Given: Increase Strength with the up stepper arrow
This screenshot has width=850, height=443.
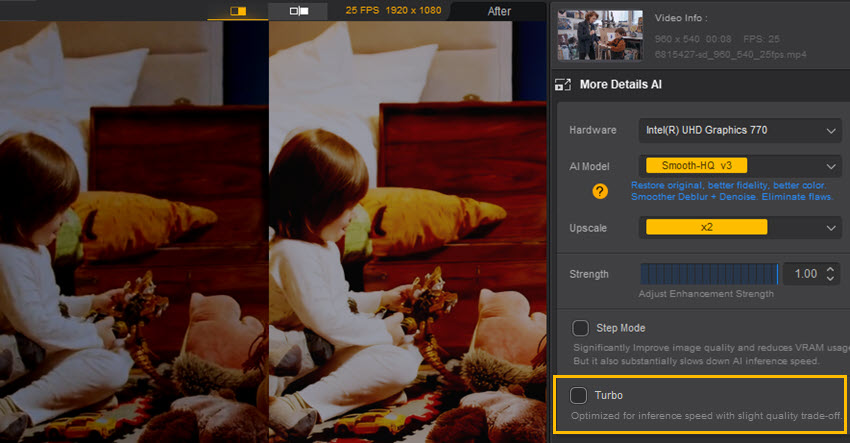Looking at the screenshot, I should 832,269.
